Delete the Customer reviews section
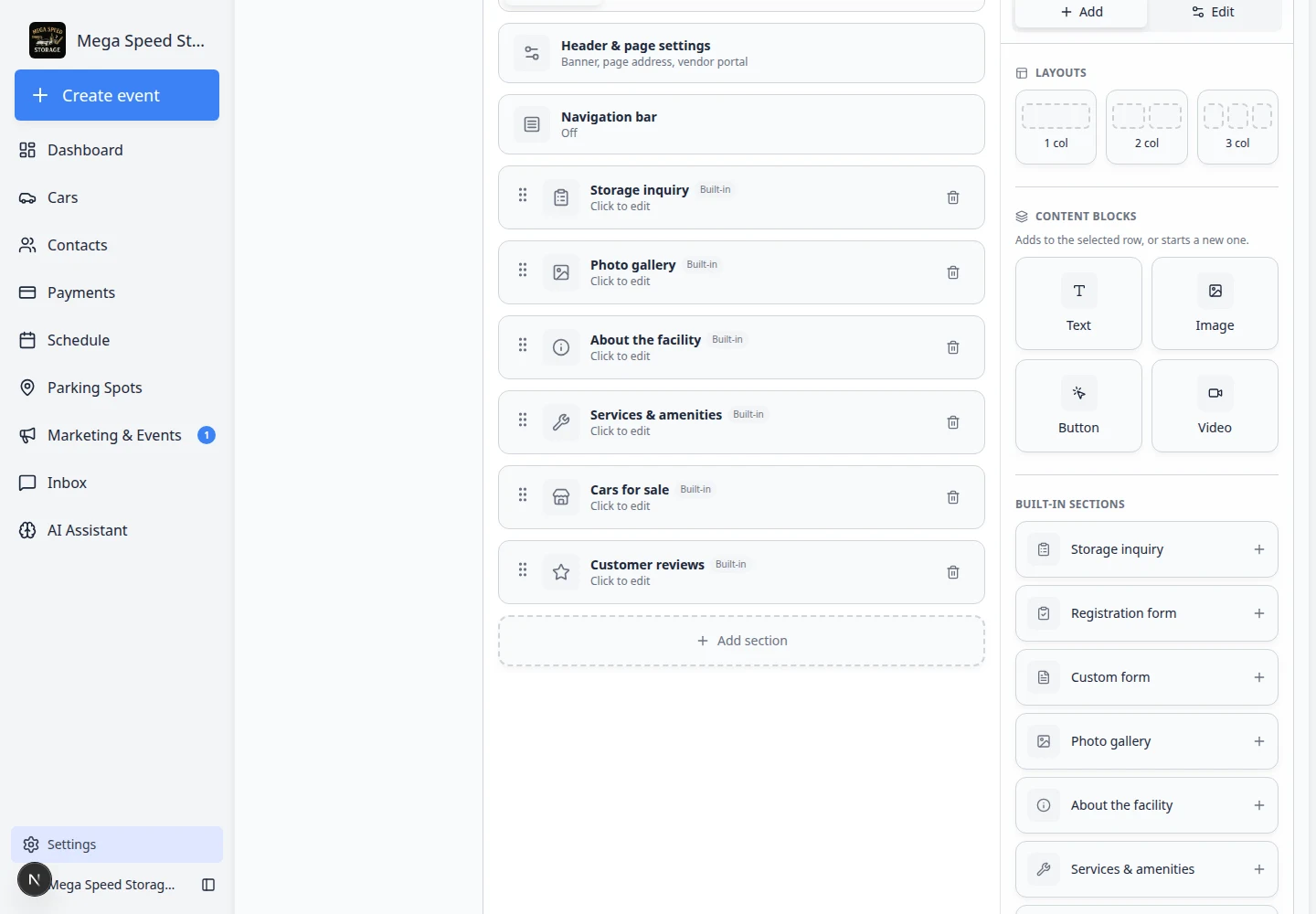This screenshot has width=1316, height=914. (953, 572)
